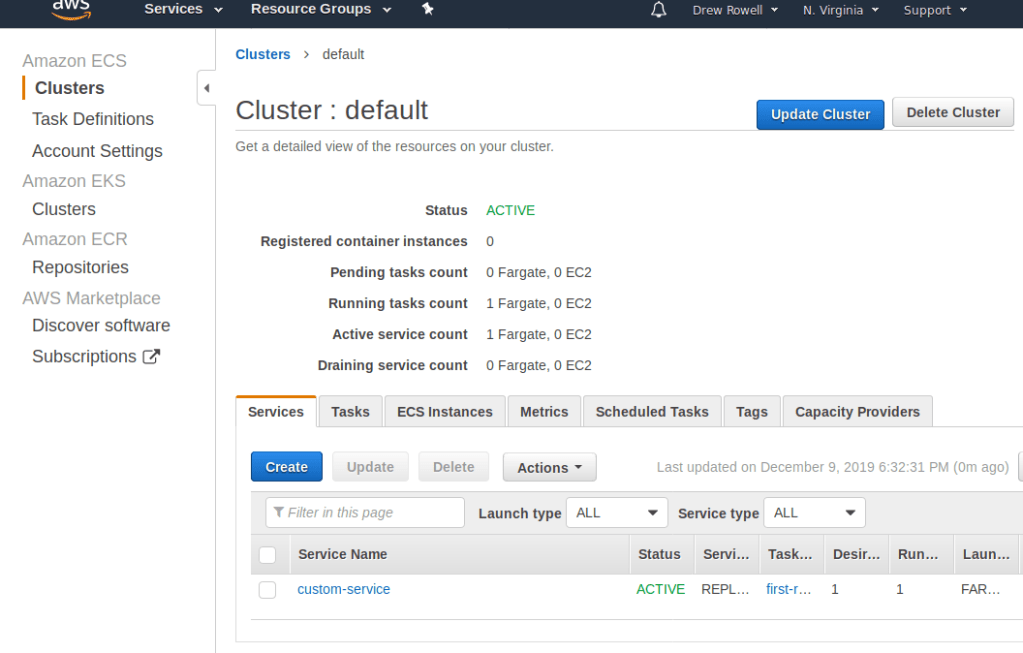Open the custom-service link
This screenshot has width=1023, height=653.
point(344,590)
